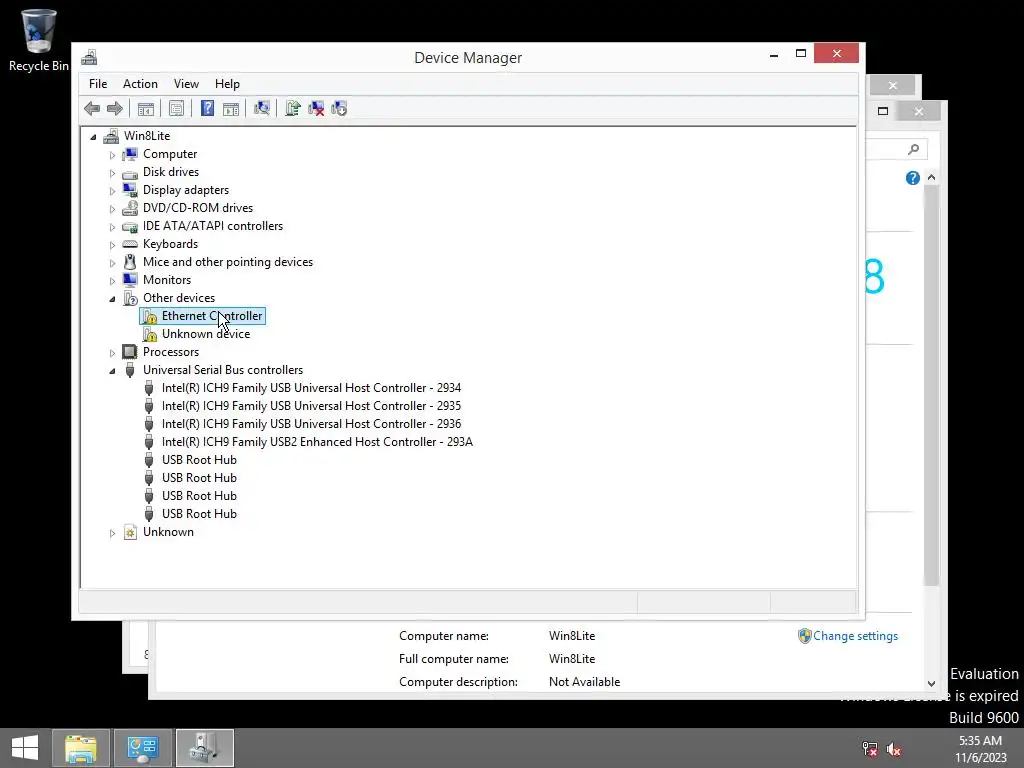
Task: Click the System window scroll-up arrow
Action: pyautogui.click(x=931, y=178)
